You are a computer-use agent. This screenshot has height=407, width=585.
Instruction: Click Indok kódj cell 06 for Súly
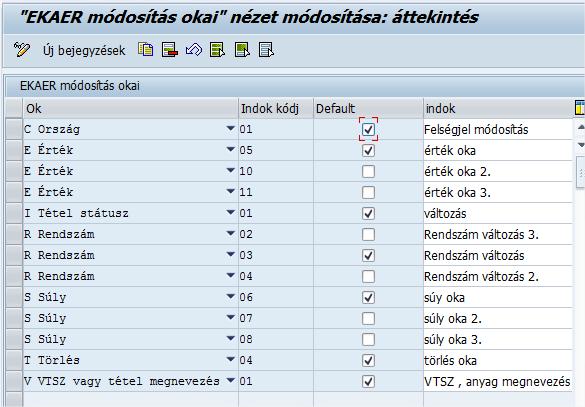click(276, 298)
